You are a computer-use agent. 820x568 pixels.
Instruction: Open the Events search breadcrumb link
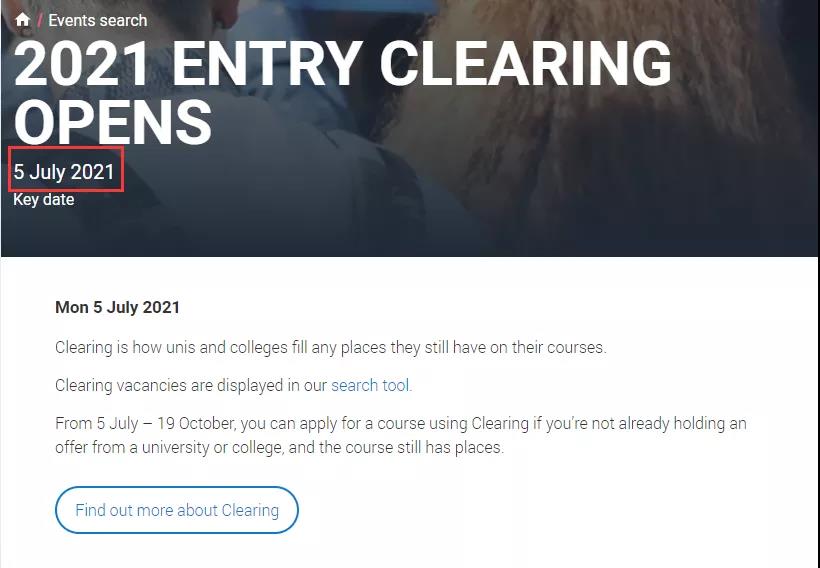point(98,20)
